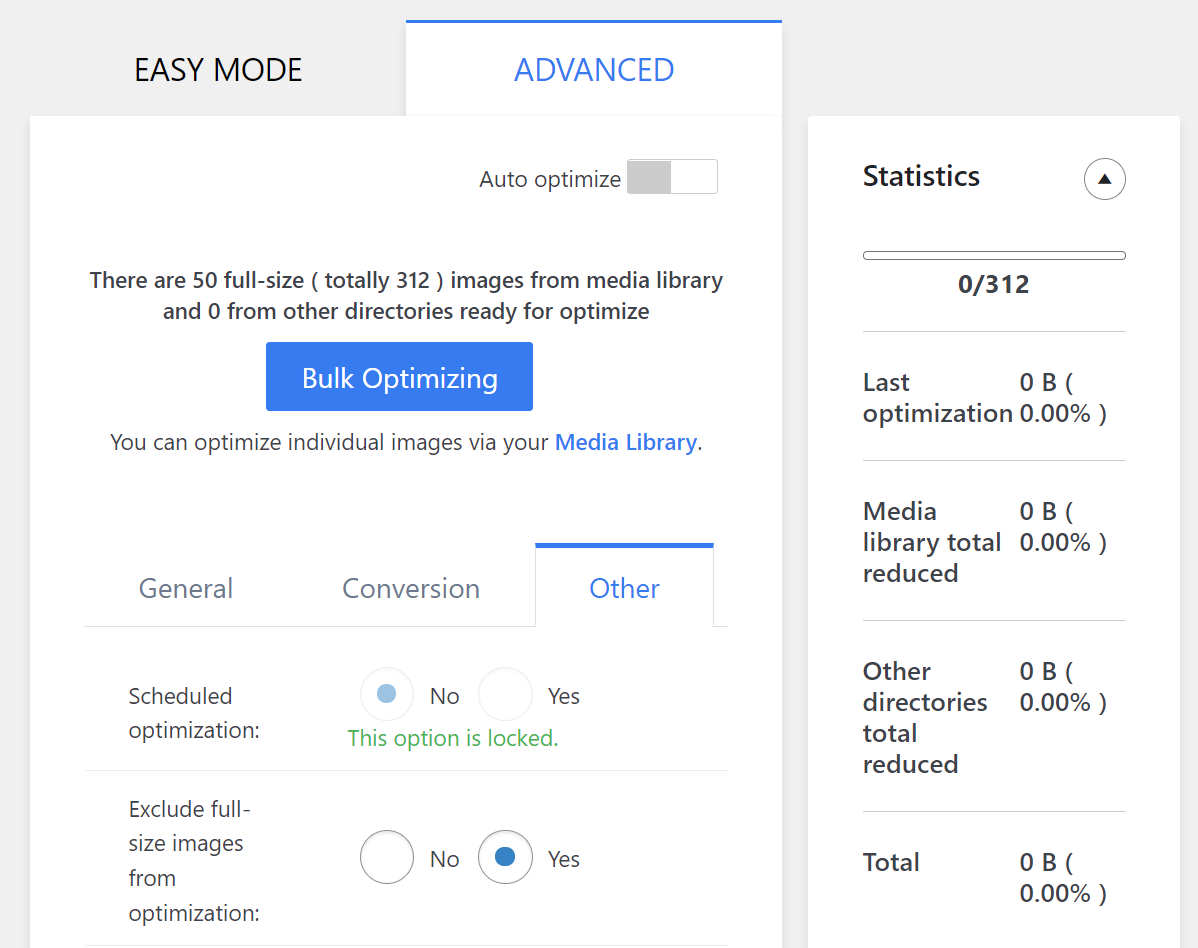Viewport: 1198px width, 948px height.
Task: Click Media library total reduced value
Action: pos(1062,527)
